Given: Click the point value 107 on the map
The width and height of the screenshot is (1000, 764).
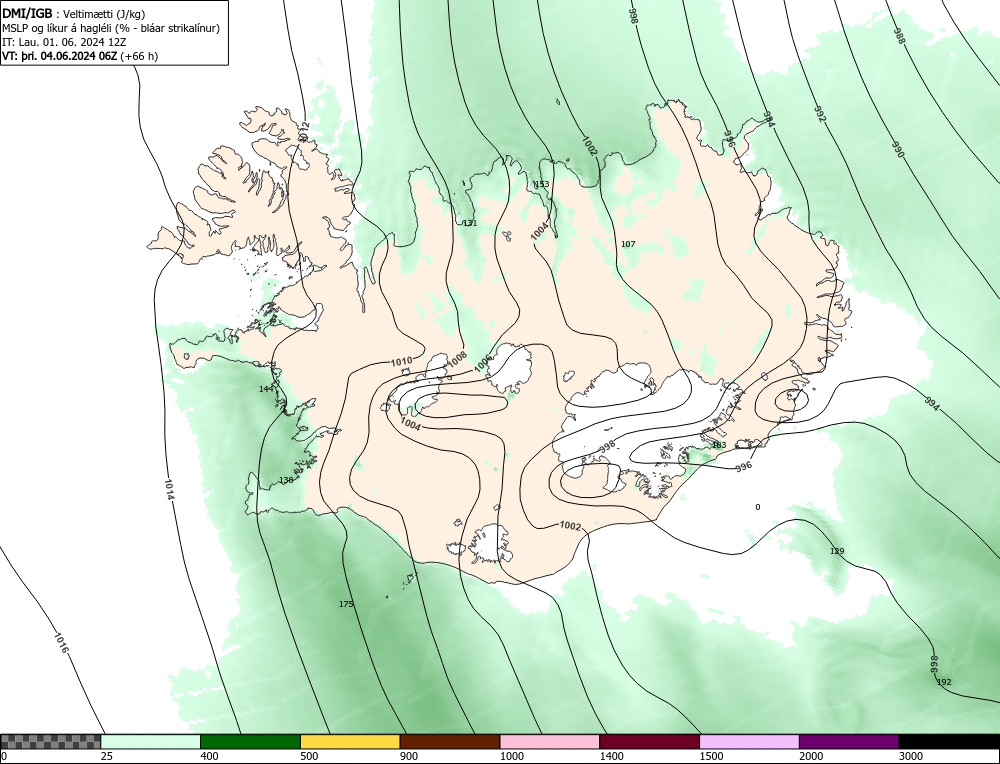Looking at the screenshot, I should click(628, 244).
